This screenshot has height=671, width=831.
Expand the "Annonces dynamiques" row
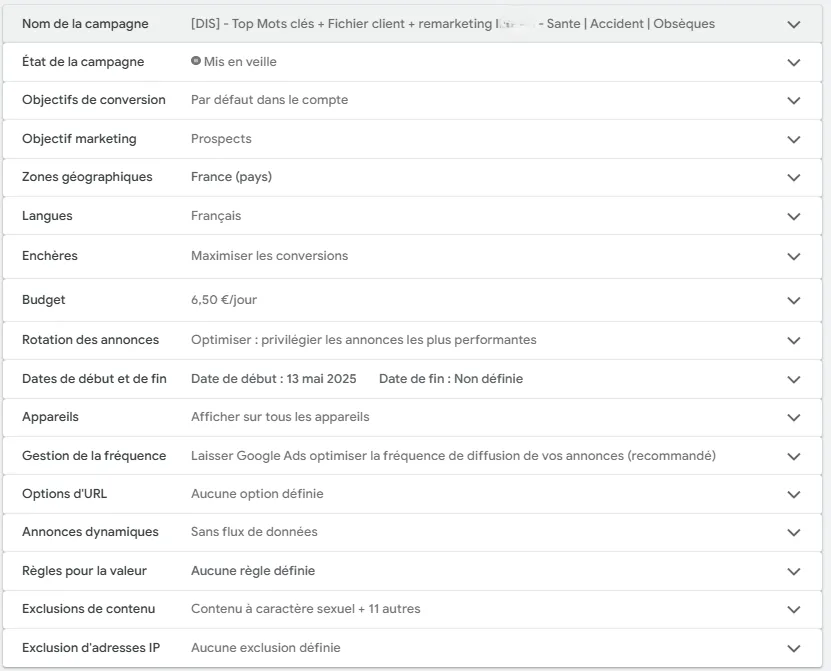point(794,532)
